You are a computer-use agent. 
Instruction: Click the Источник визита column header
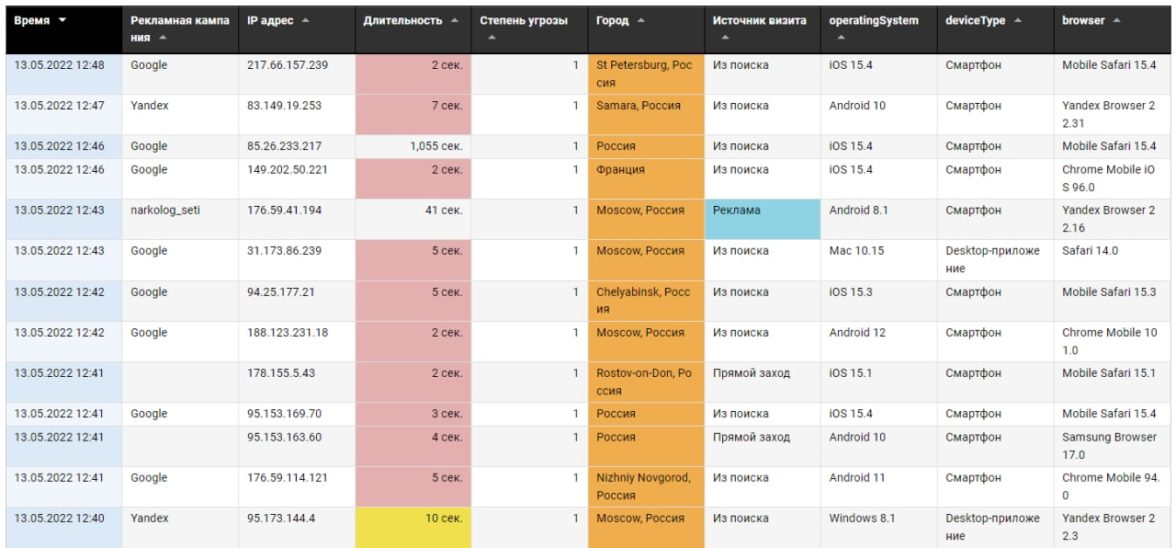click(759, 21)
